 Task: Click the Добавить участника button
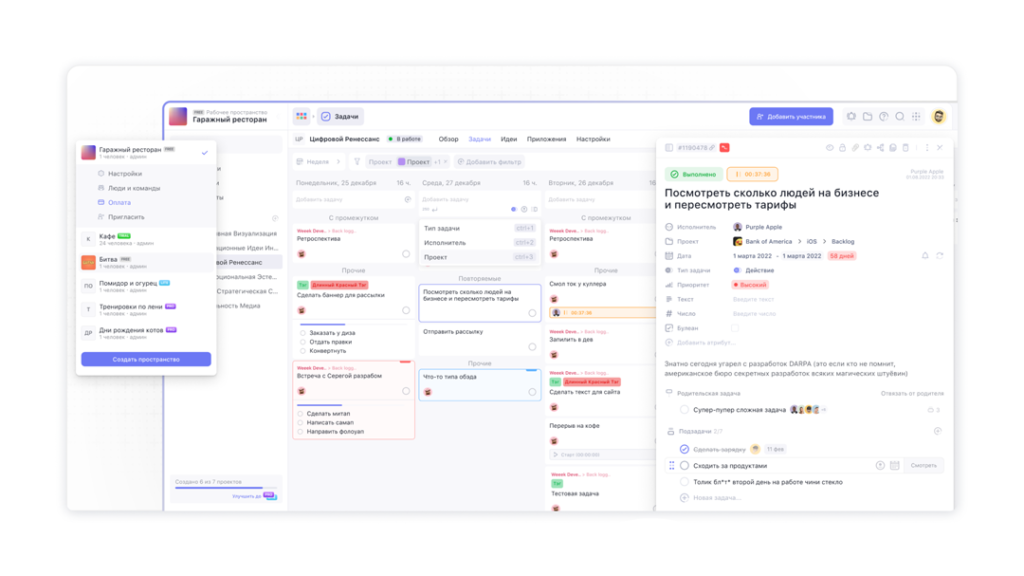click(x=791, y=116)
